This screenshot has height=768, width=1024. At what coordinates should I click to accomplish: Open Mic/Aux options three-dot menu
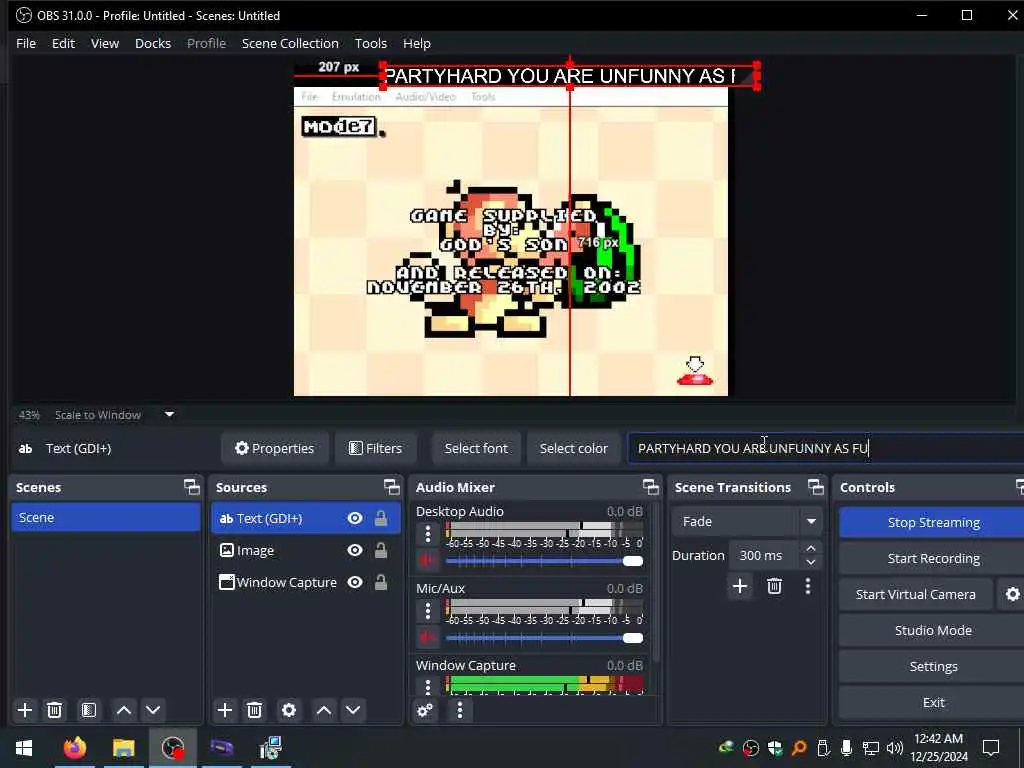428,611
